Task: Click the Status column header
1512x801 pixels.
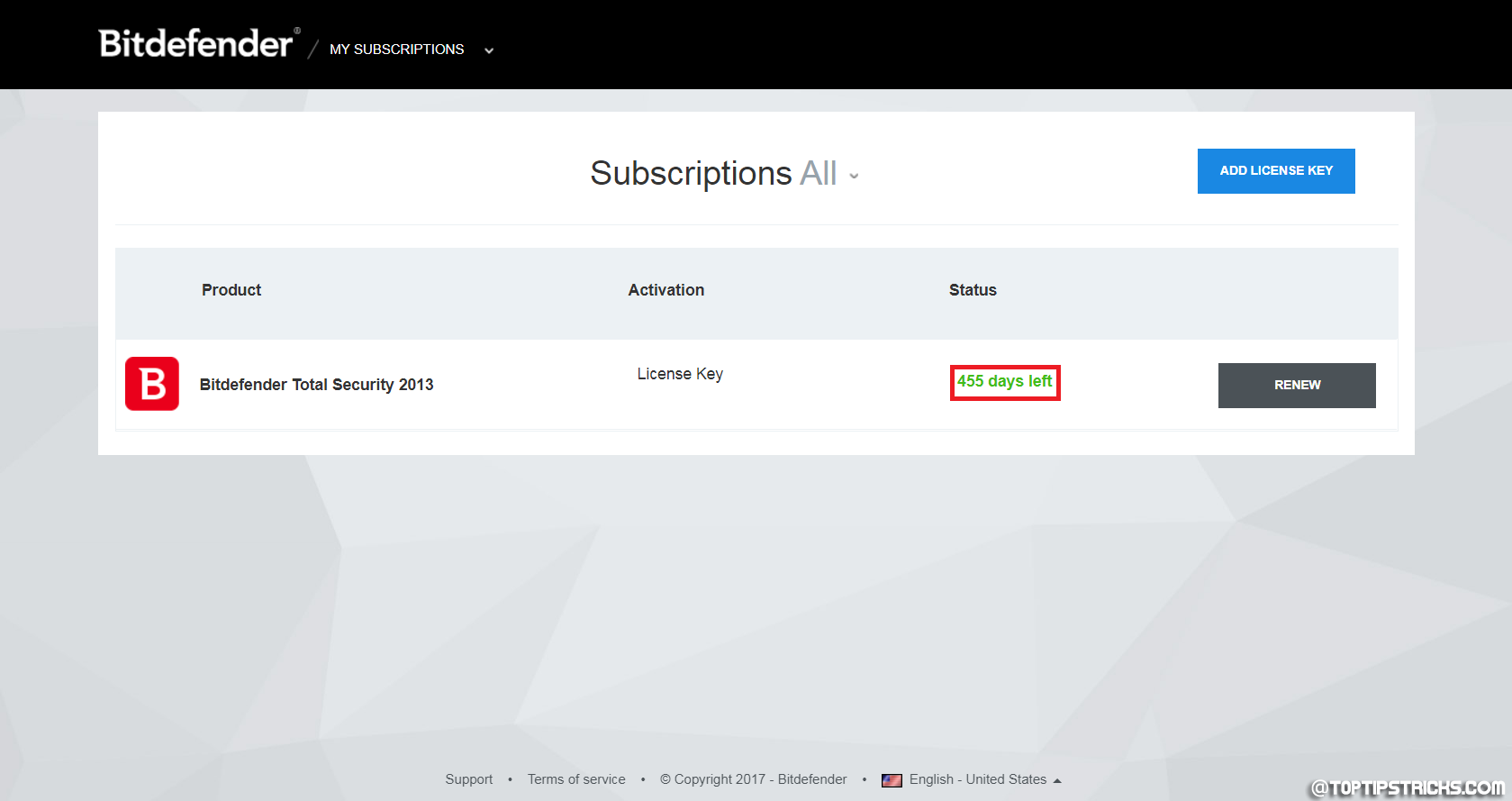Action: [x=973, y=290]
